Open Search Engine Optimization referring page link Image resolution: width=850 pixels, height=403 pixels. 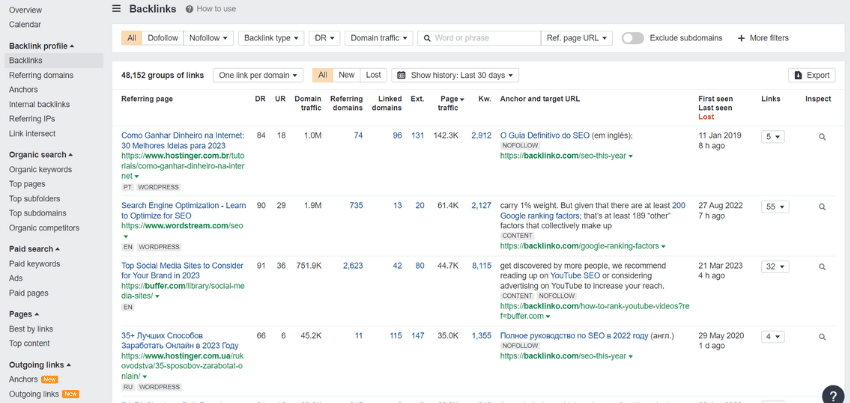(183, 210)
